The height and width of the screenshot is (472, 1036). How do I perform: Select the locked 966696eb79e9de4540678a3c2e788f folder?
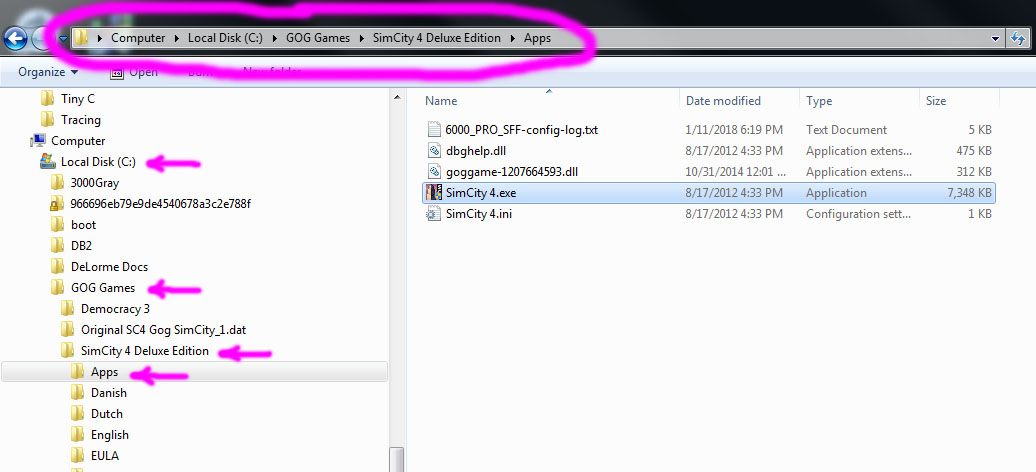(x=161, y=204)
